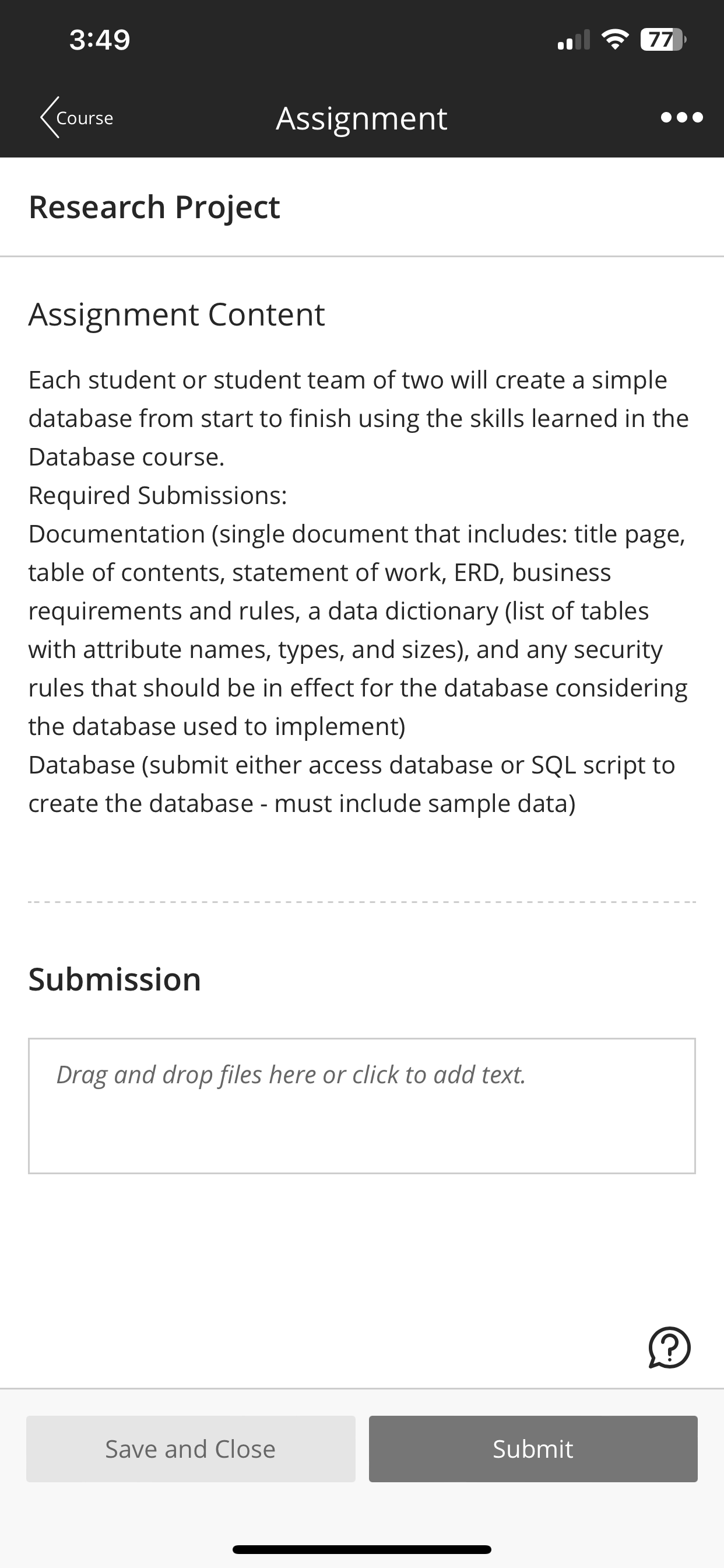Open the three-dot more options menu
The width and height of the screenshot is (724, 1568).
681,117
